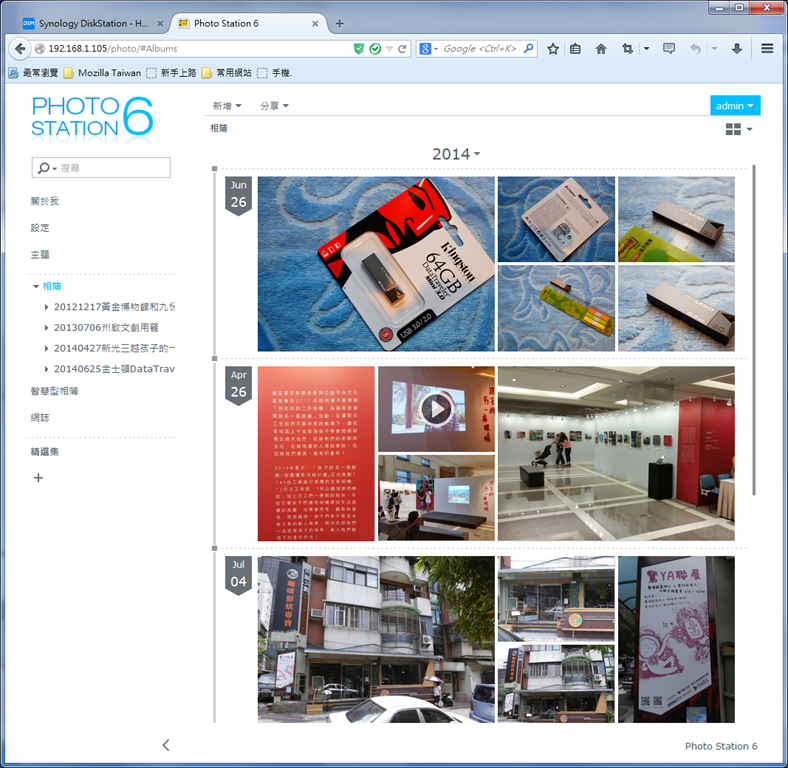This screenshot has width=788, height=768.
Task: Click the green shield icon in address bar
Action: click(x=359, y=49)
